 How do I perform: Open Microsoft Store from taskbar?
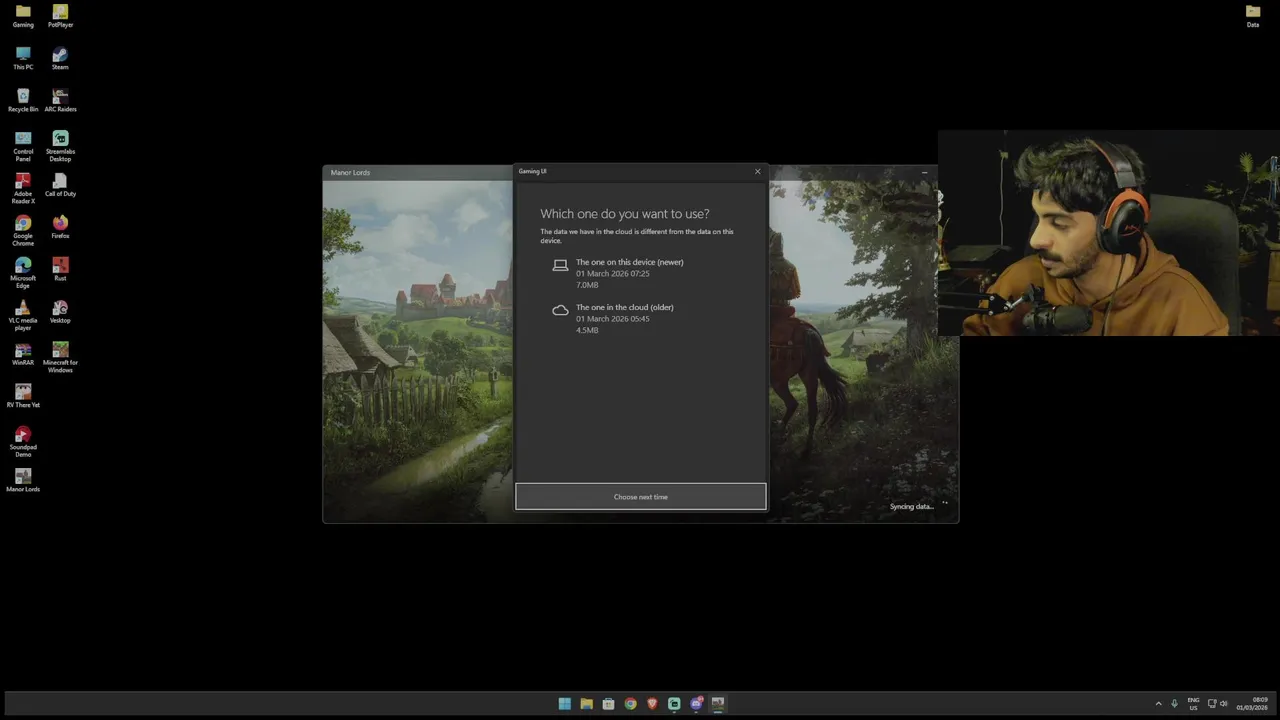(608, 704)
